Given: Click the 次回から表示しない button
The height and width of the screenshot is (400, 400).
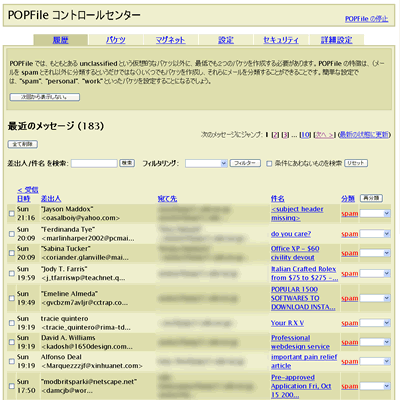Looking at the screenshot, I should point(45,97).
